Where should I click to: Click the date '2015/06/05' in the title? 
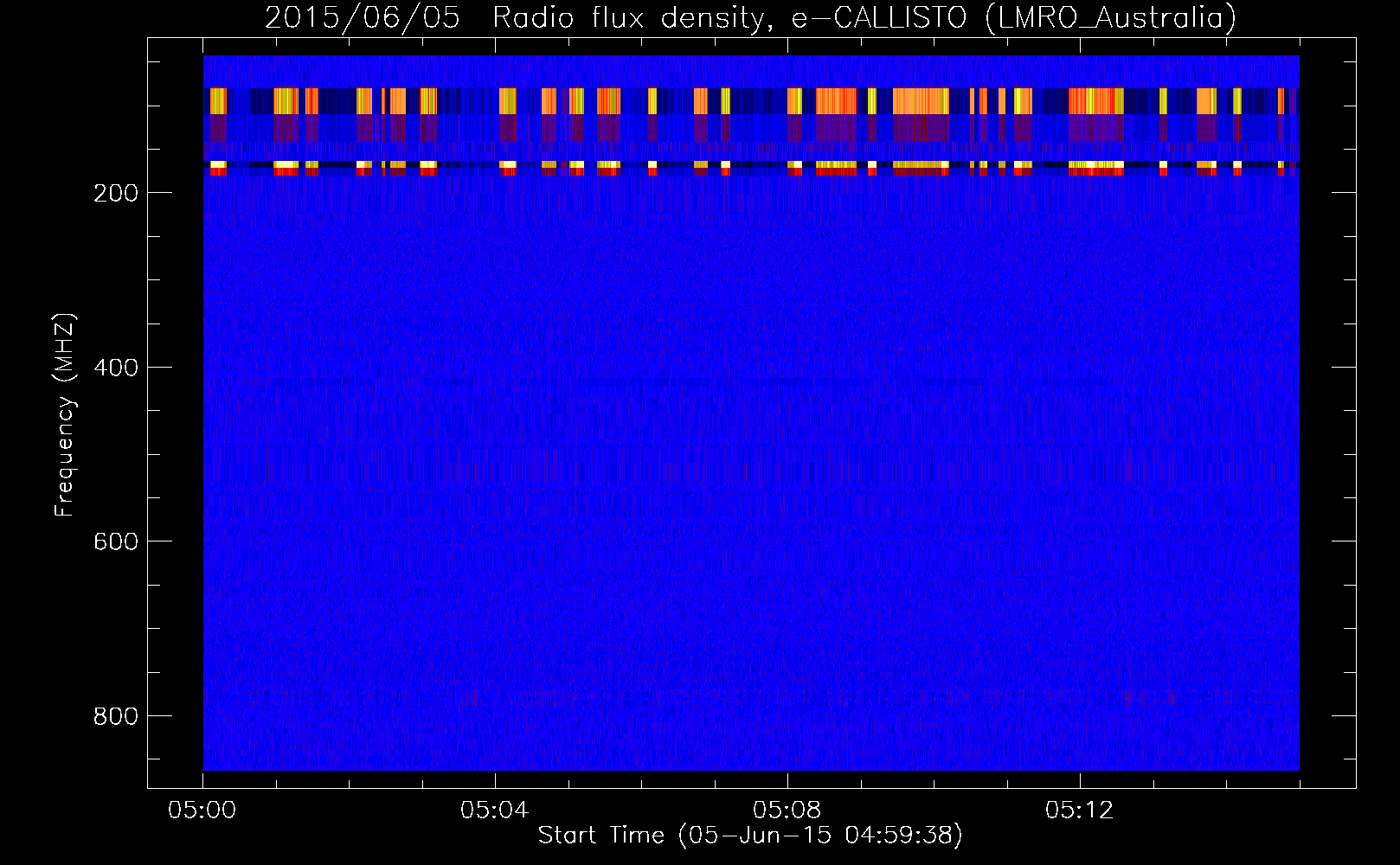point(363,17)
